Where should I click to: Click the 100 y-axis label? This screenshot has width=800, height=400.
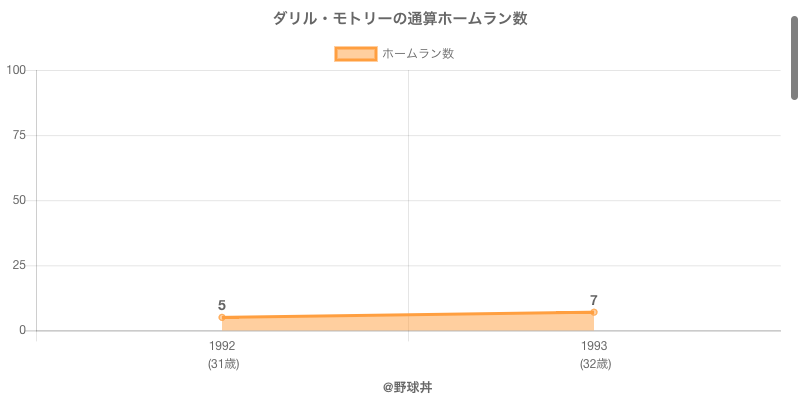coord(16,70)
